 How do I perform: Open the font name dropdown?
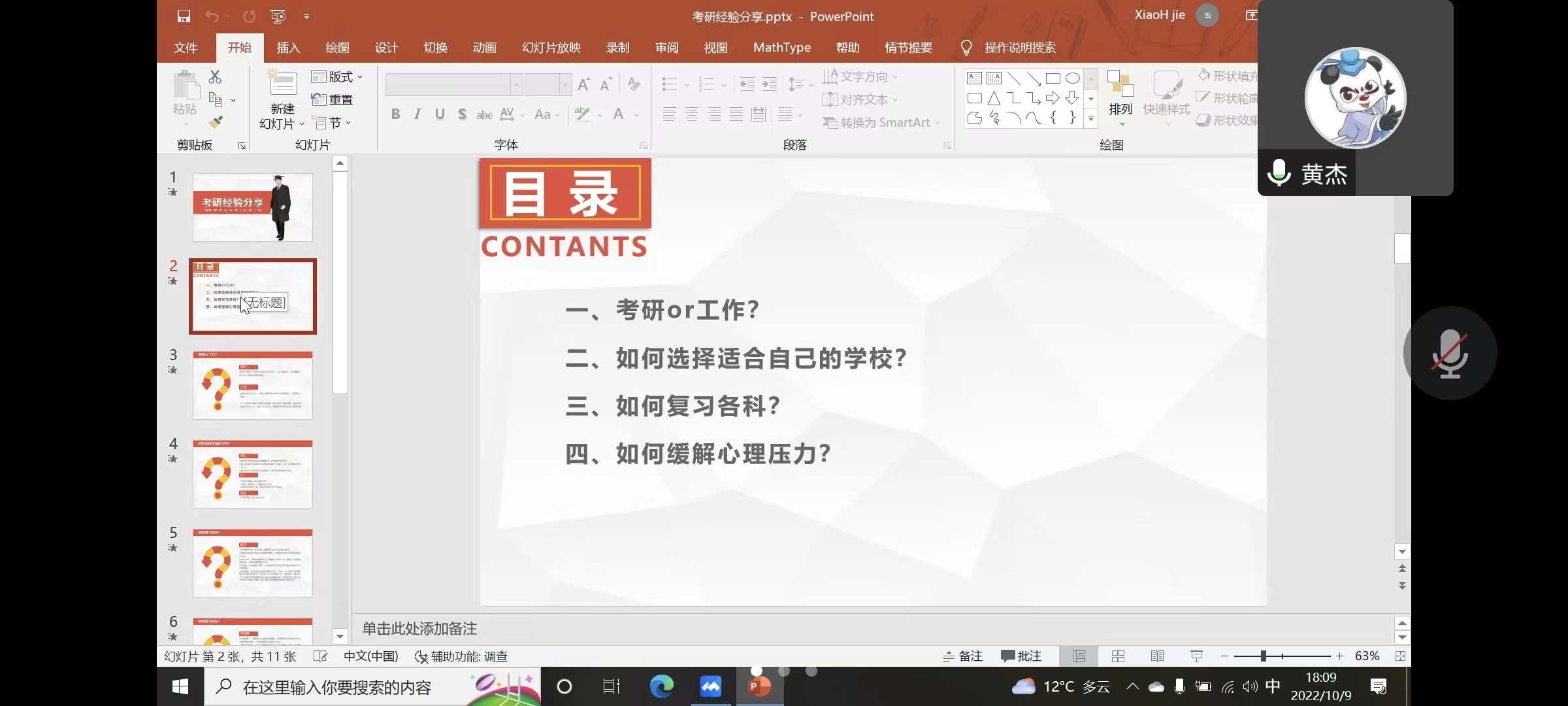click(515, 84)
